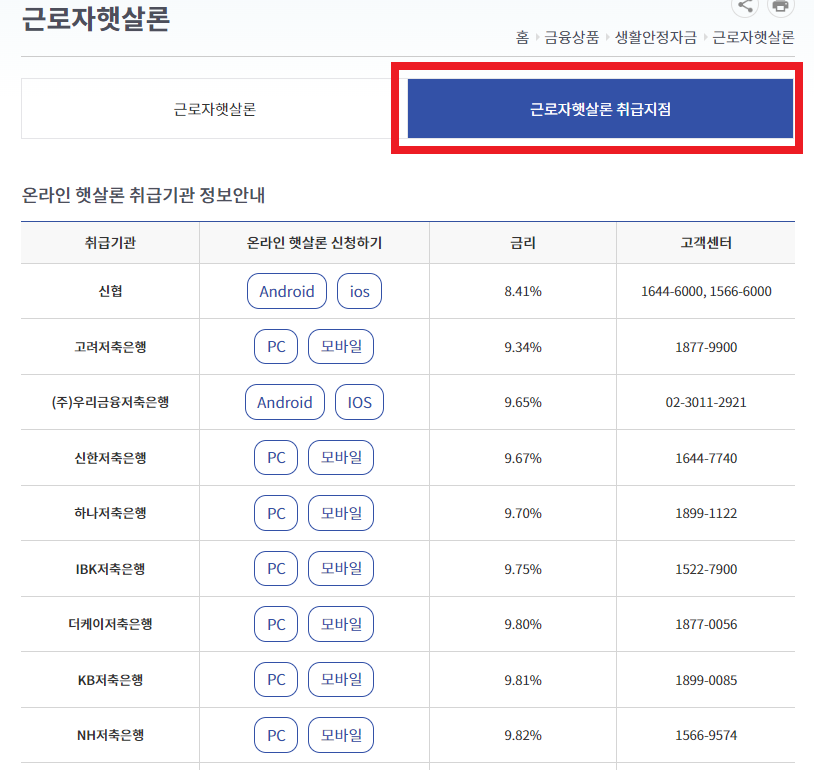Image resolution: width=814 pixels, height=770 pixels.
Task: Click phone number 02-3011-2921
Action: [x=706, y=402]
